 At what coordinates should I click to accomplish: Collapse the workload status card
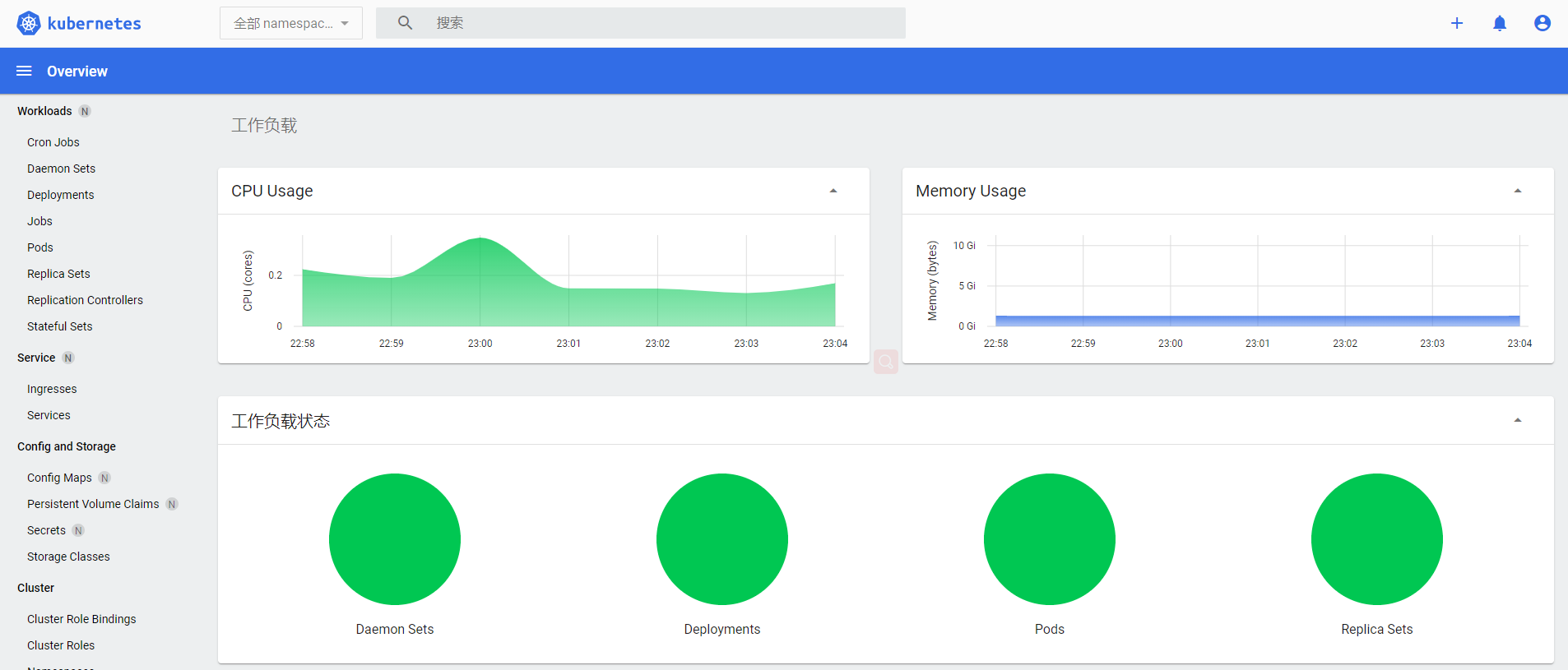coord(1518,420)
